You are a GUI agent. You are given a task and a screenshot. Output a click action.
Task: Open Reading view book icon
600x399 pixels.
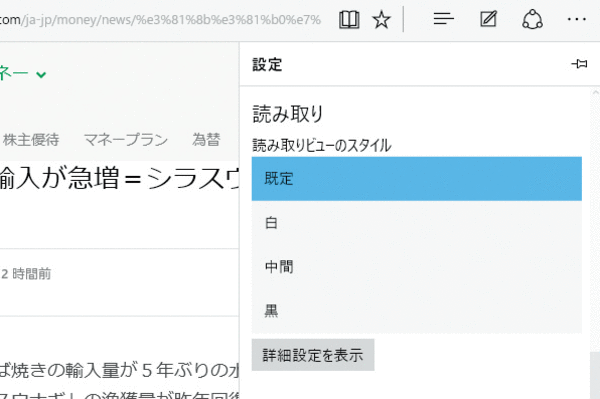click(x=349, y=20)
